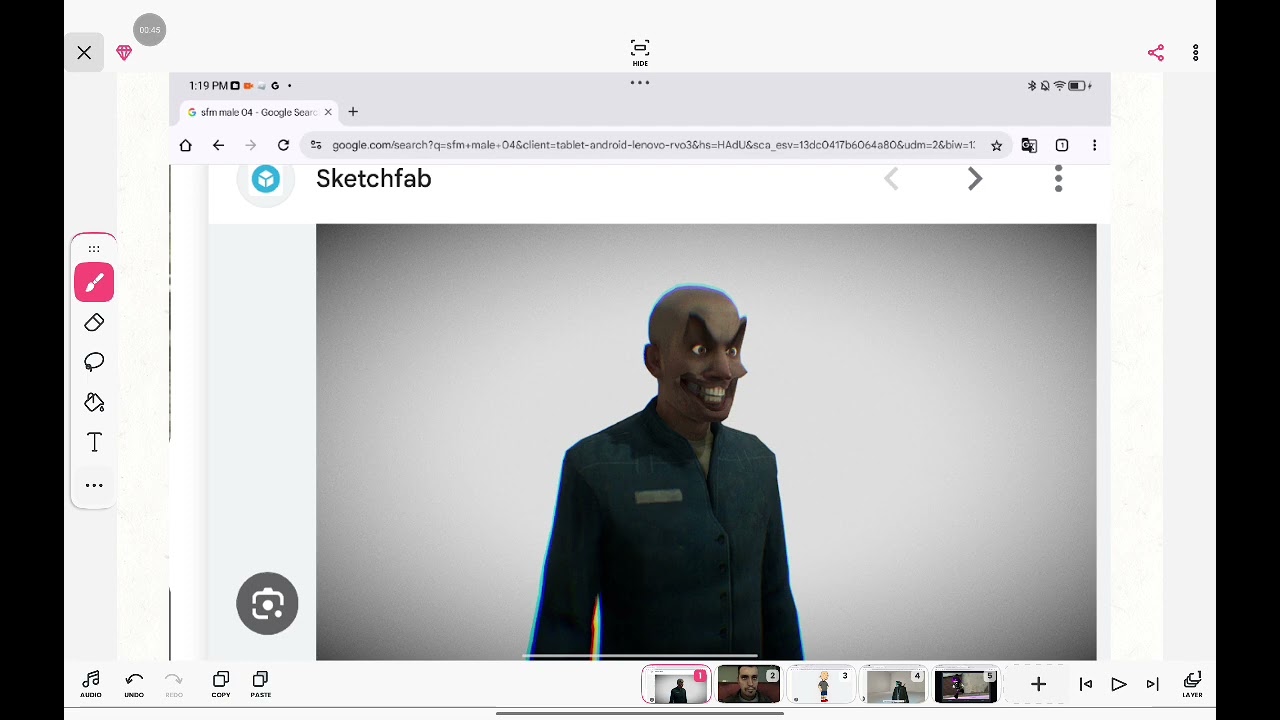This screenshot has width=1280, height=720.
Task: Close the project with the X button
Action: coord(84,52)
